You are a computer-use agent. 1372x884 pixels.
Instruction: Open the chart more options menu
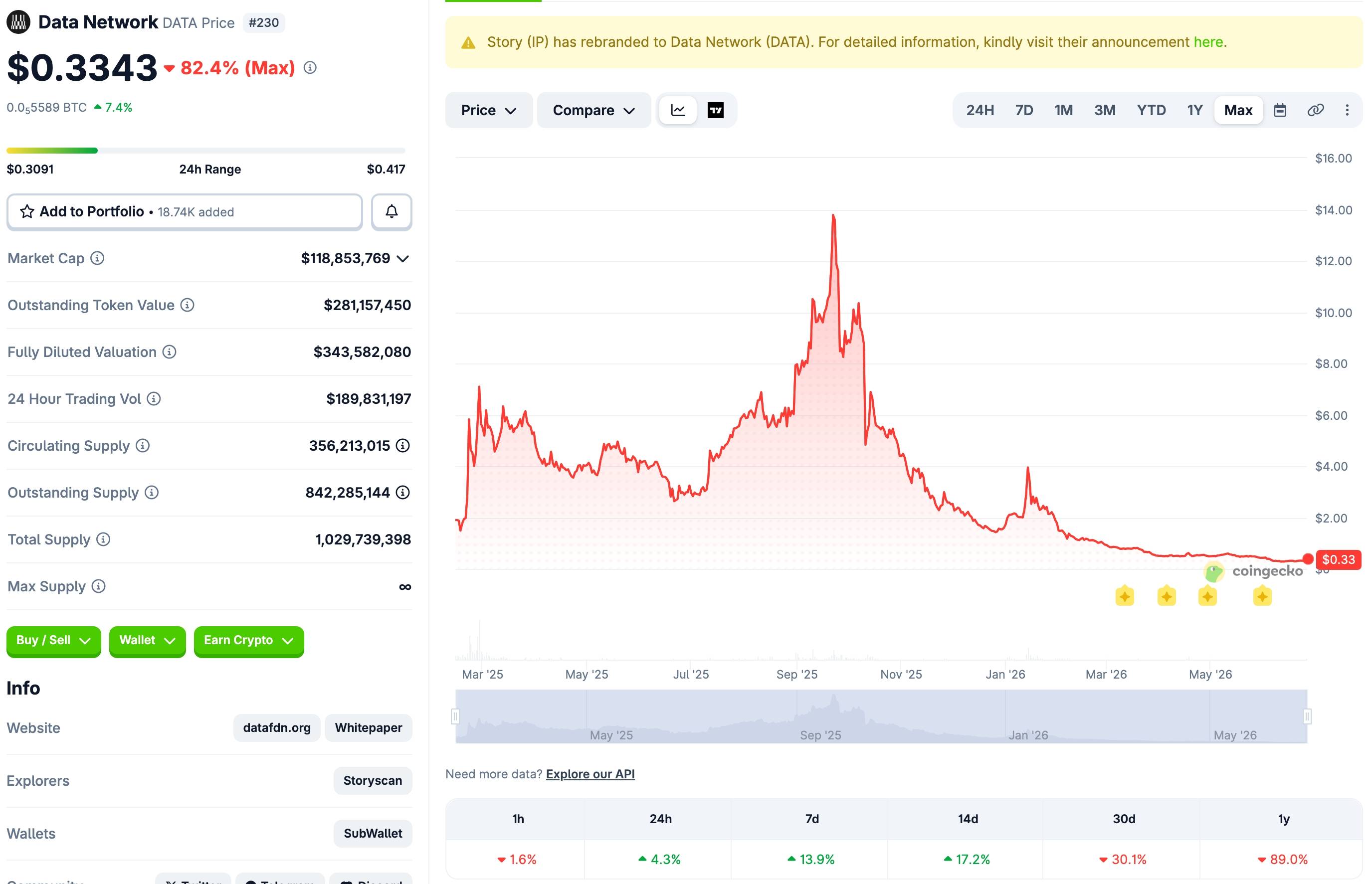pyautogui.click(x=1347, y=110)
